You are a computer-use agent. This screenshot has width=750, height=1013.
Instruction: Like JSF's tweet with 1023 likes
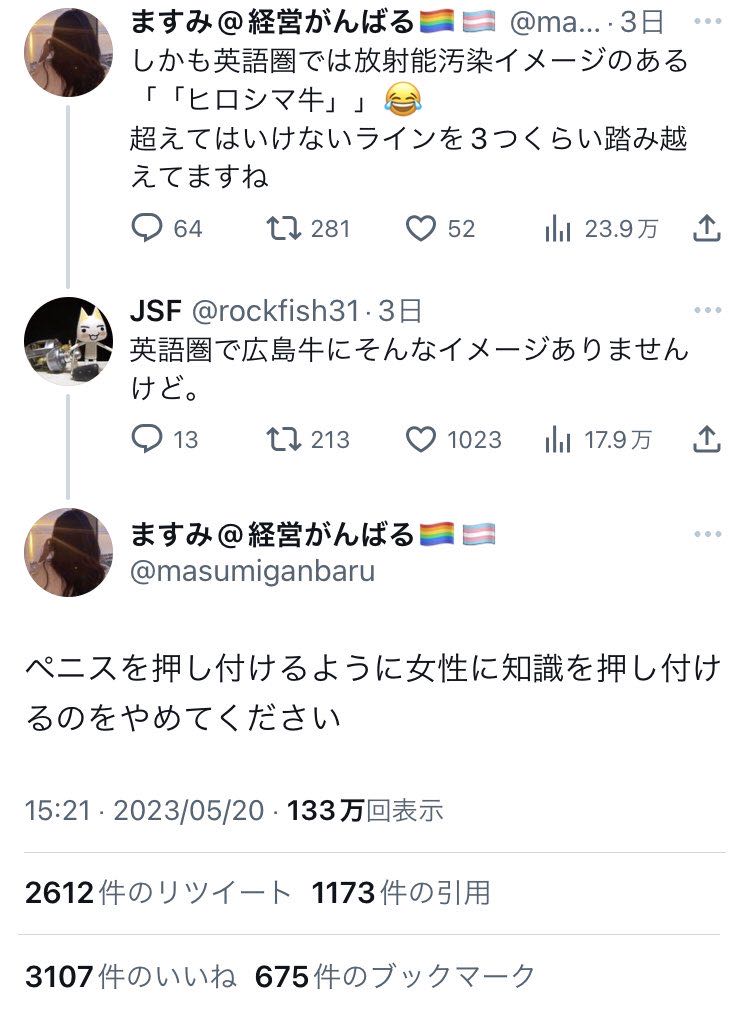pyautogui.click(x=421, y=439)
